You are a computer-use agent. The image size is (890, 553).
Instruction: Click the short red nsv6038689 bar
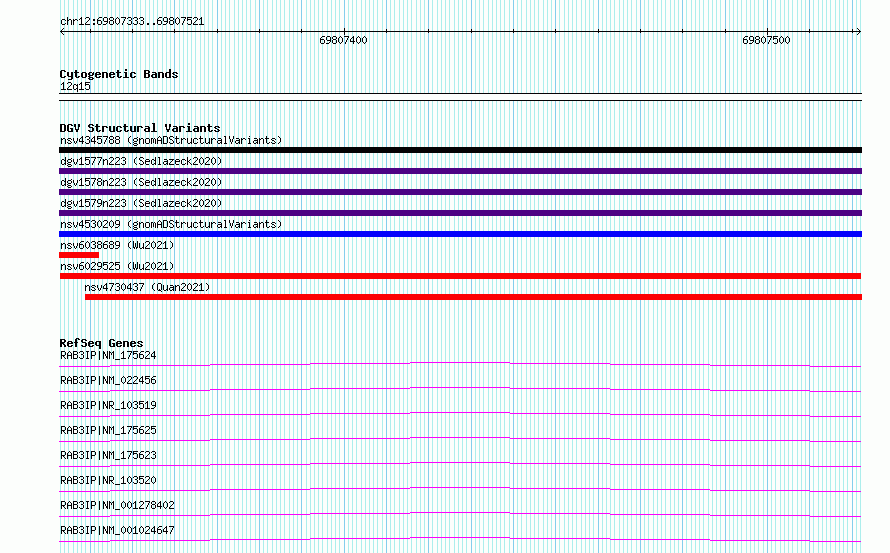coord(79,255)
